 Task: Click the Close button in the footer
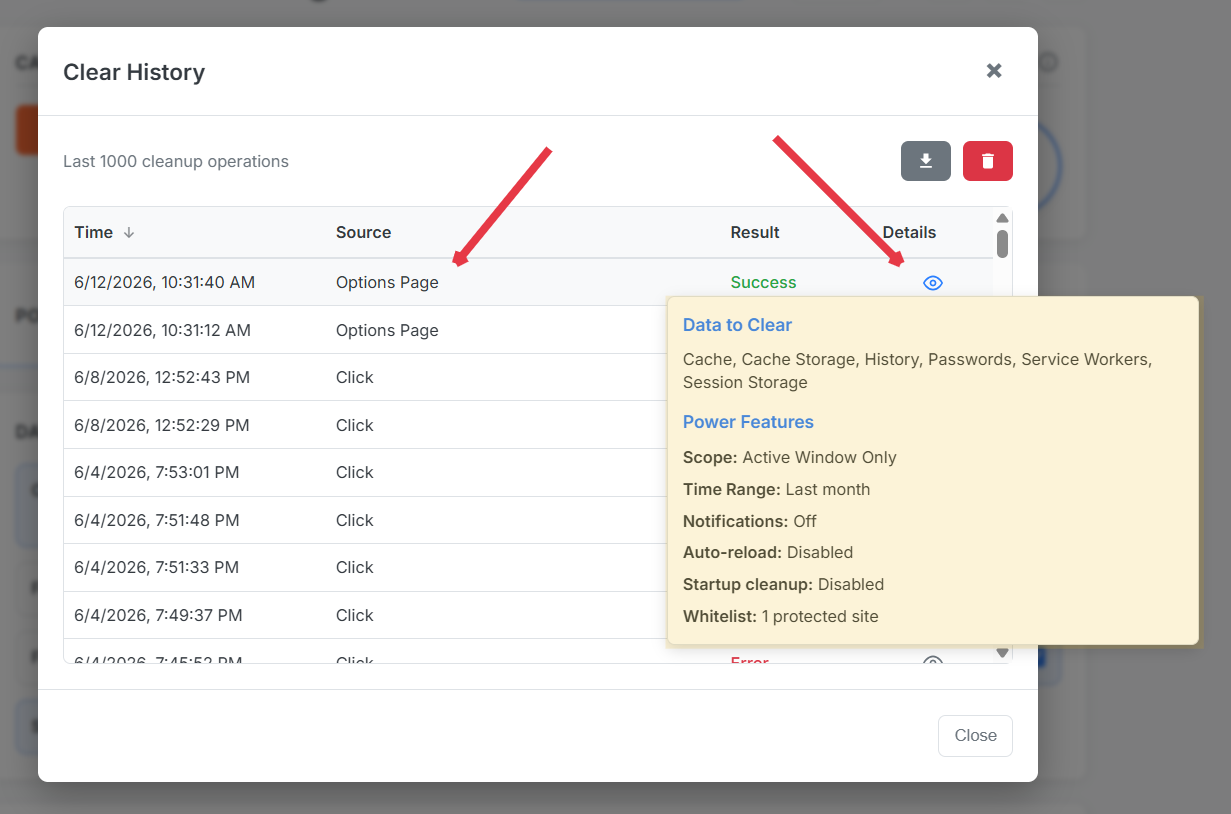pyautogui.click(x=975, y=736)
